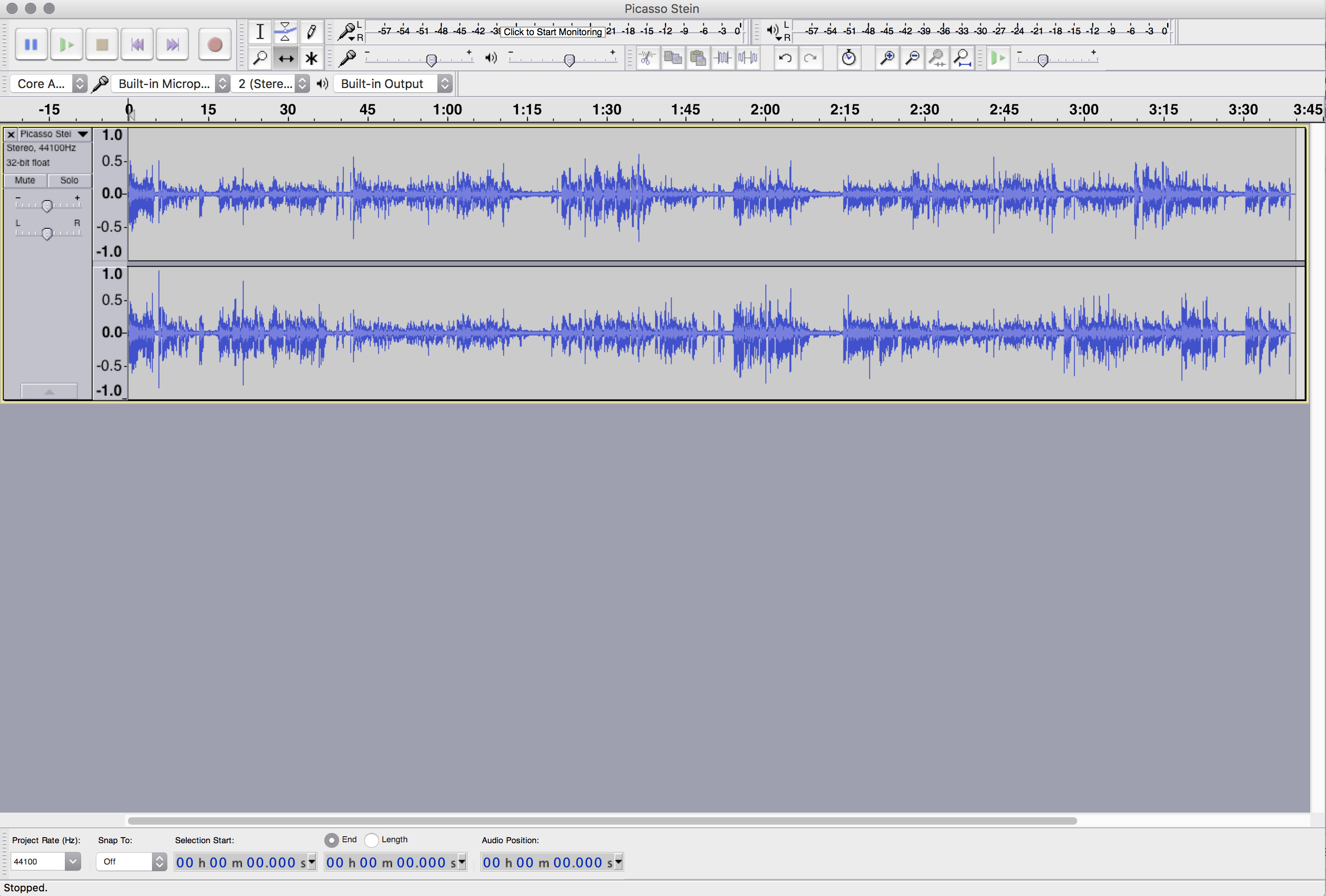Mute the Picasso Stein track

coord(25,180)
